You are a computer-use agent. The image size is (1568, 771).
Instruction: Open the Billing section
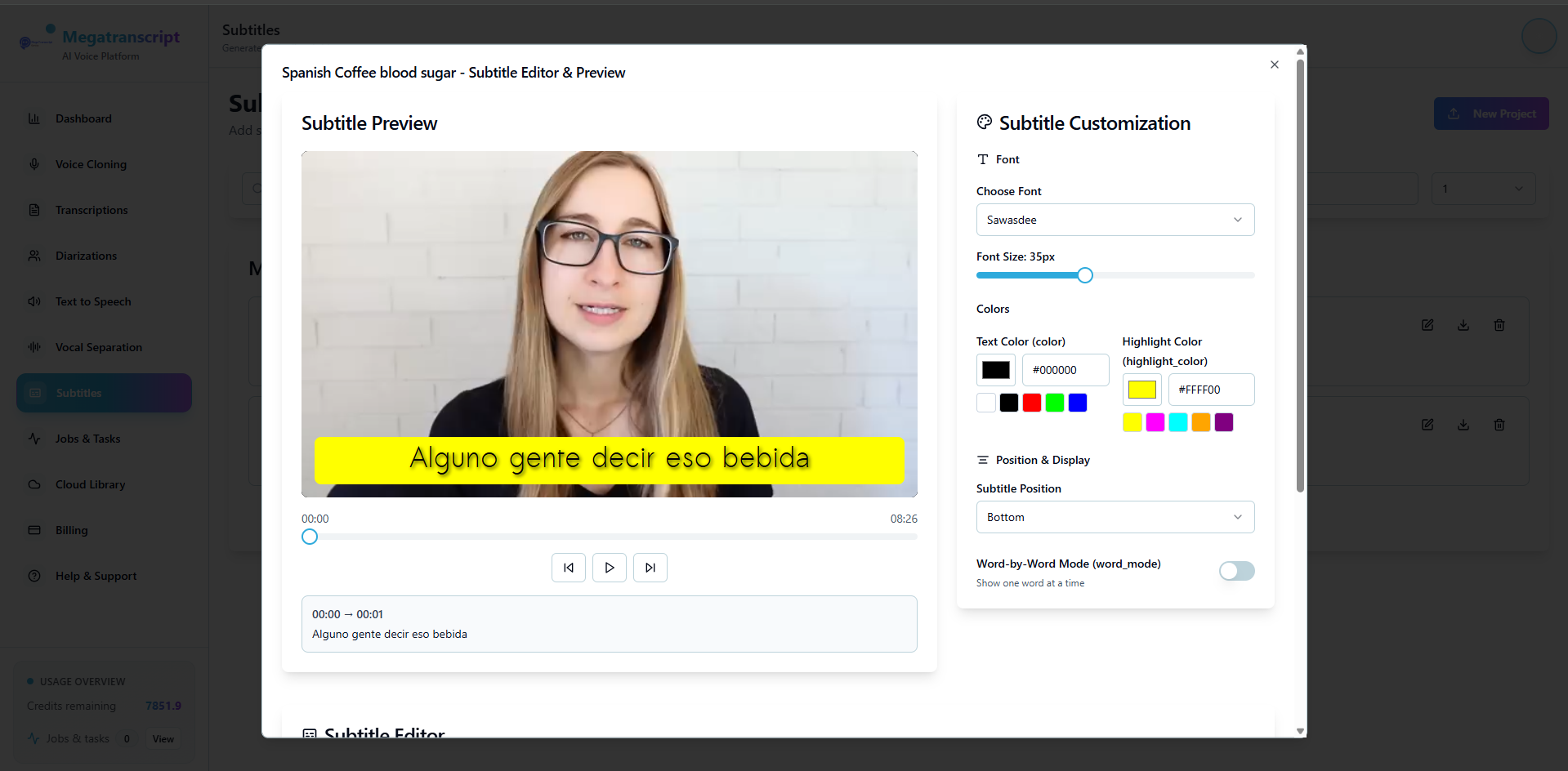[71, 530]
